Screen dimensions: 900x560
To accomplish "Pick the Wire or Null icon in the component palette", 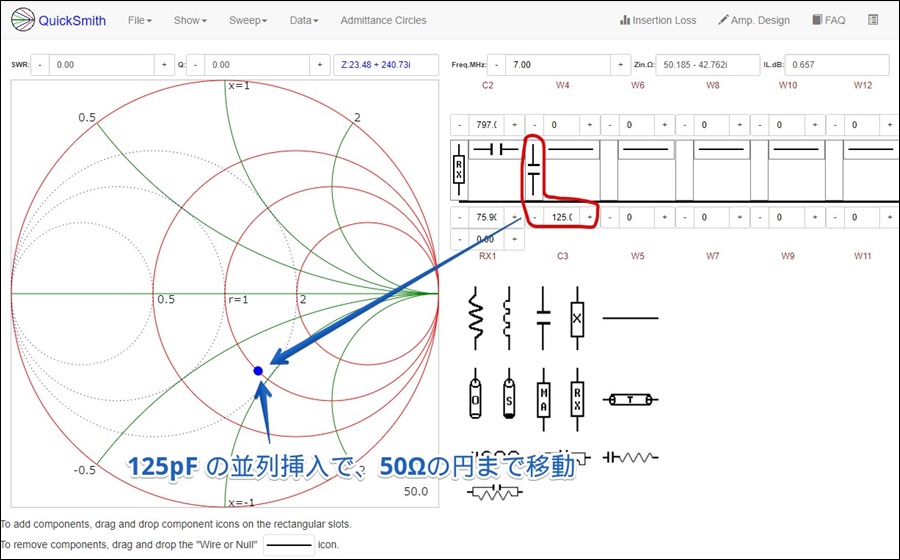I will [630, 317].
